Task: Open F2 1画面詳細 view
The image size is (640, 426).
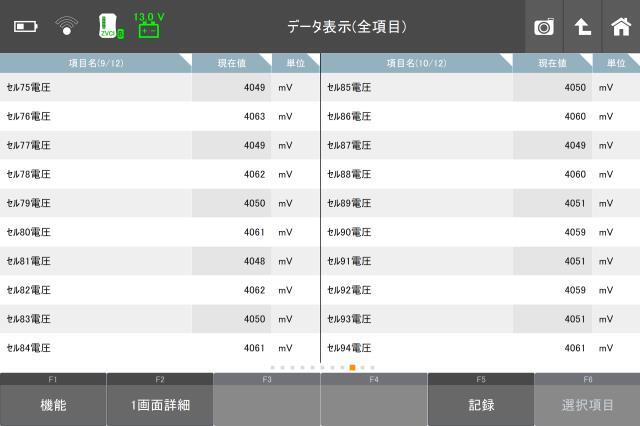Action: pyautogui.click(x=160, y=399)
